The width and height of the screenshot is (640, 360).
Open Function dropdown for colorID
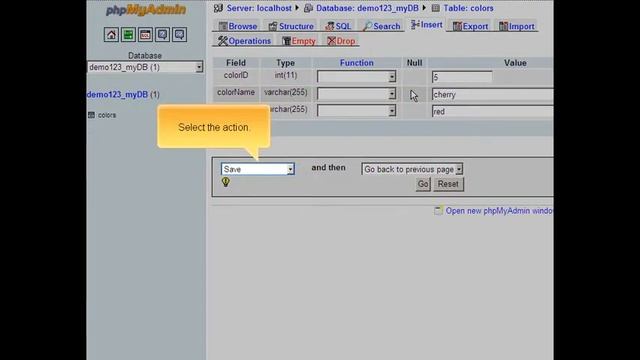pyautogui.click(x=356, y=76)
